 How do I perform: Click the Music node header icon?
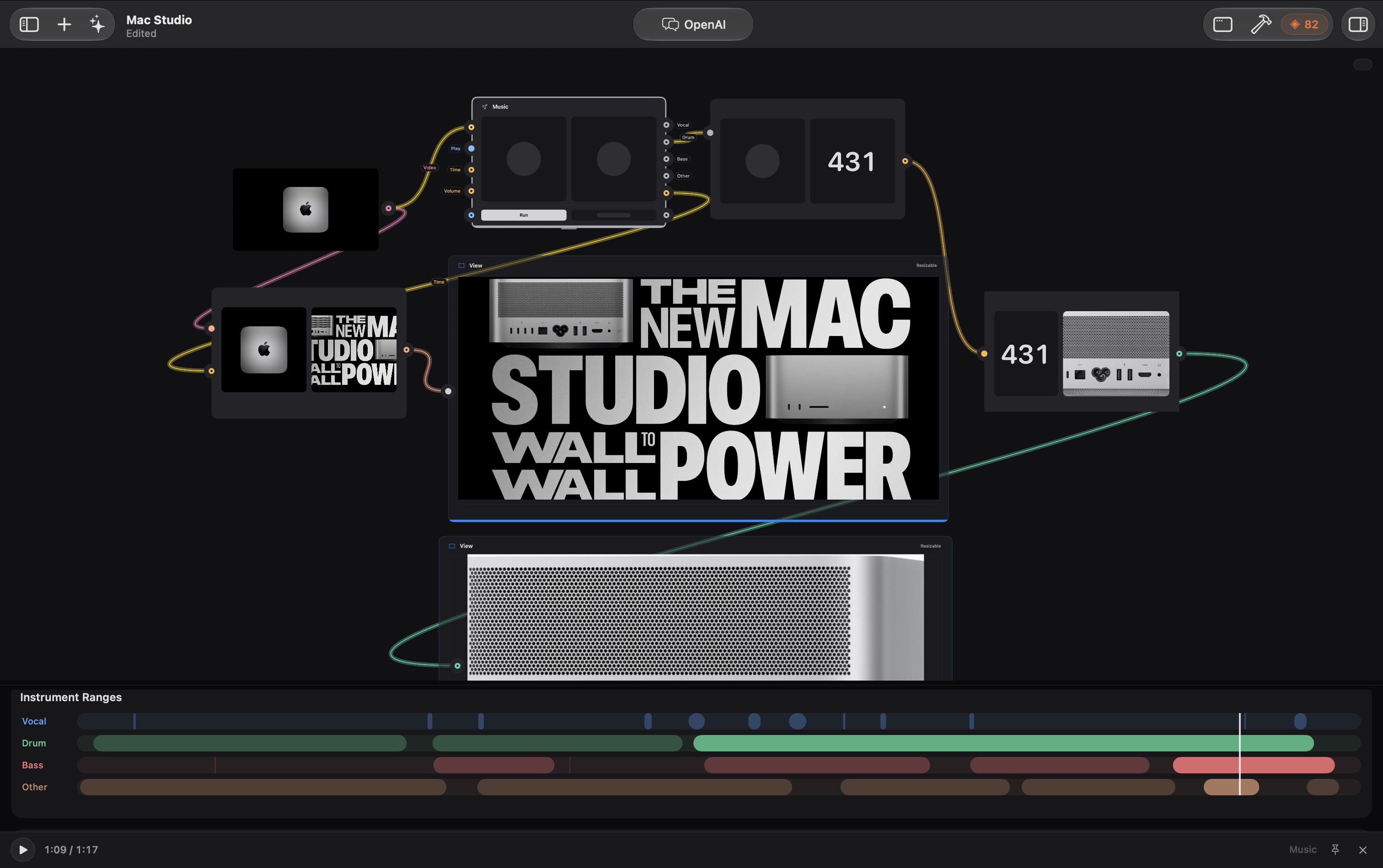485,107
